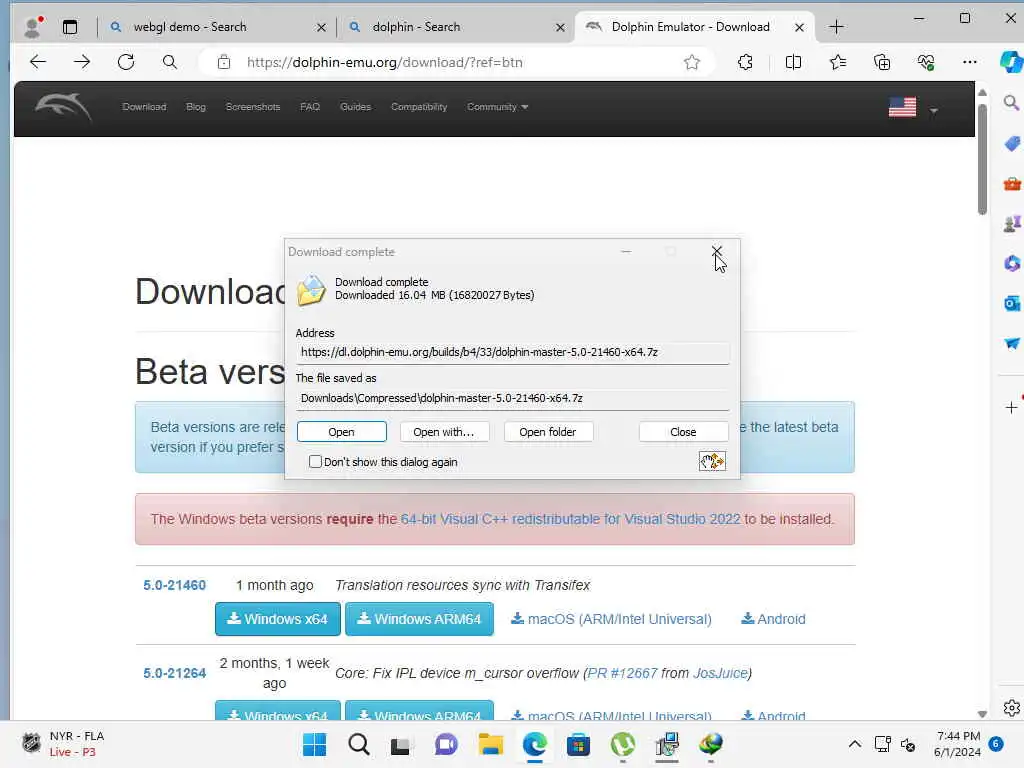Add this page to favorites star
The height and width of the screenshot is (768, 1024).
click(x=692, y=62)
